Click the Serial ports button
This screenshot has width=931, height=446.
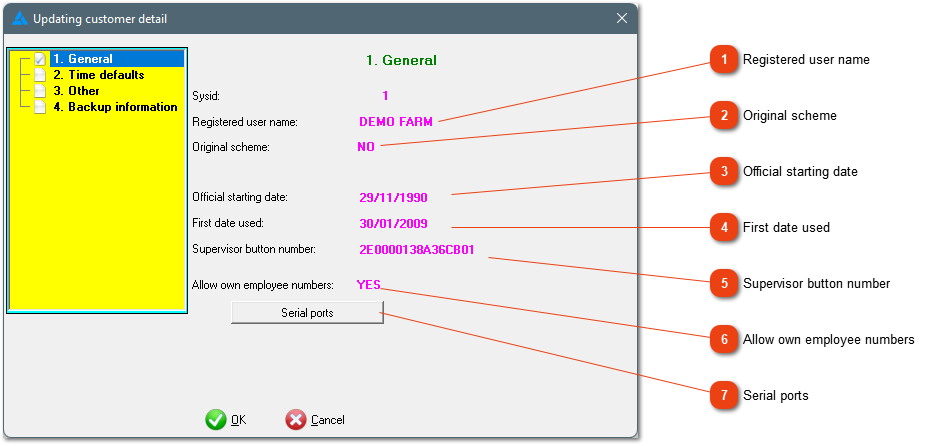pyautogui.click(x=307, y=313)
